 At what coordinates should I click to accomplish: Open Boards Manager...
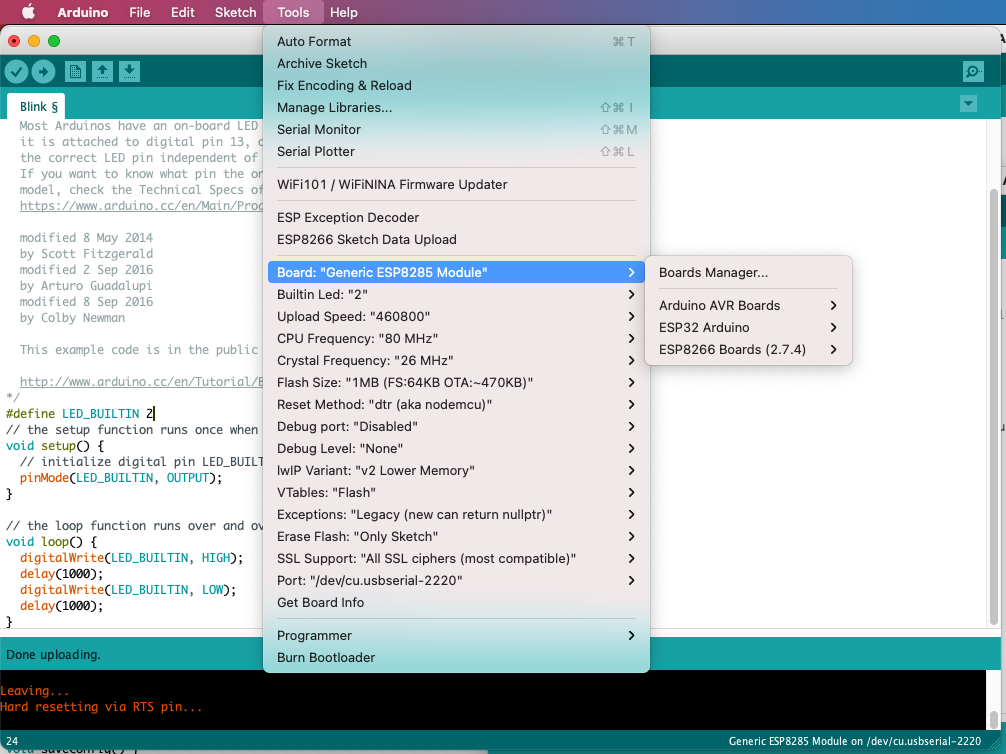tap(748, 273)
